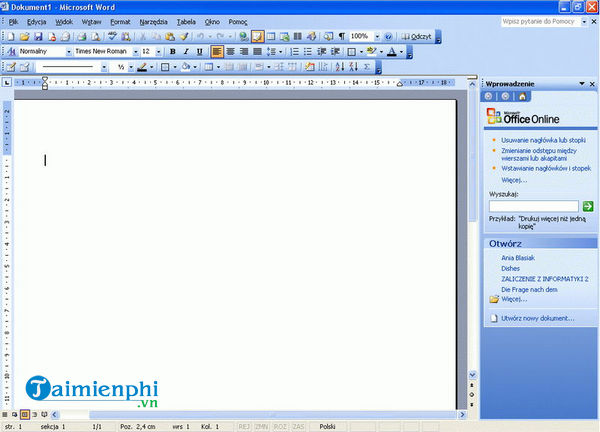This screenshot has width=600, height=432.
Task: Open line weight ½ dropdown
Action: 131,67
